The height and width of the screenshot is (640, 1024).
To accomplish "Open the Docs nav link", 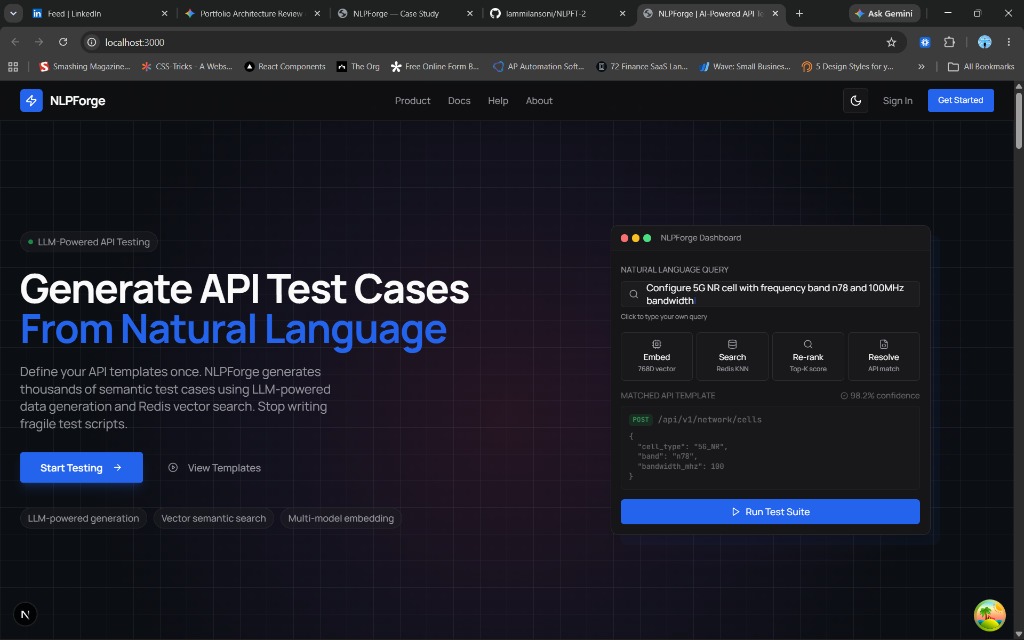I will [x=459, y=101].
